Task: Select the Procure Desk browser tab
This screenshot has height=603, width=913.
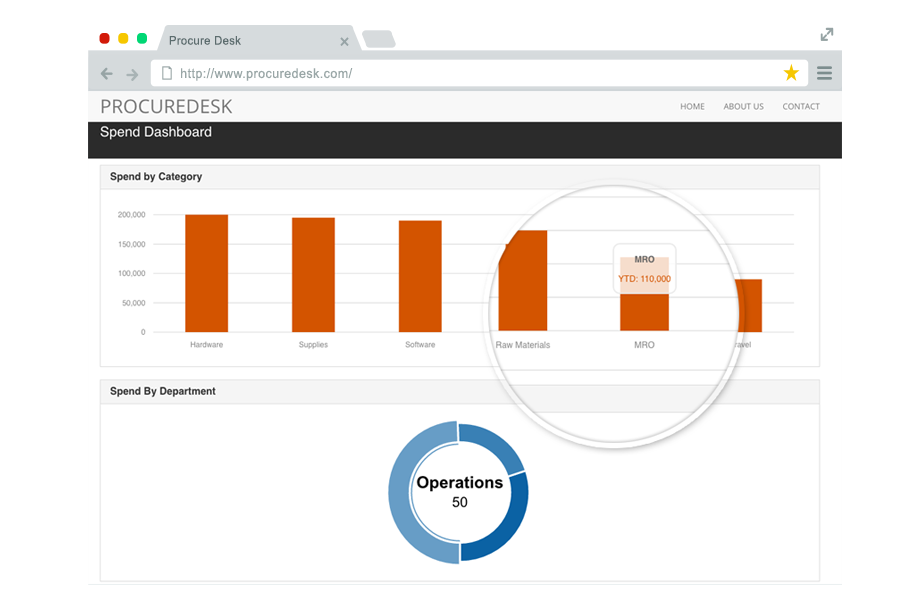Action: click(x=259, y=38)
